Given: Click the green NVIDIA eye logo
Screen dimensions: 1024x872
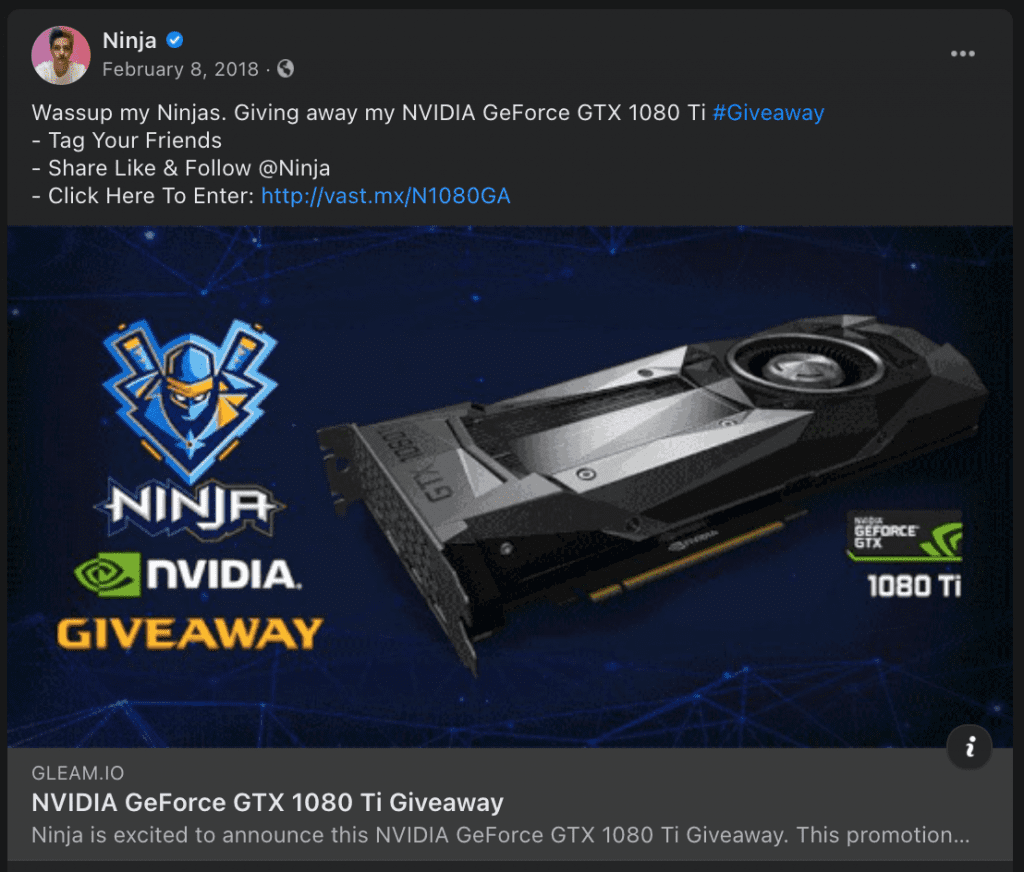Looking at the screenshot, I should point(107,575).
